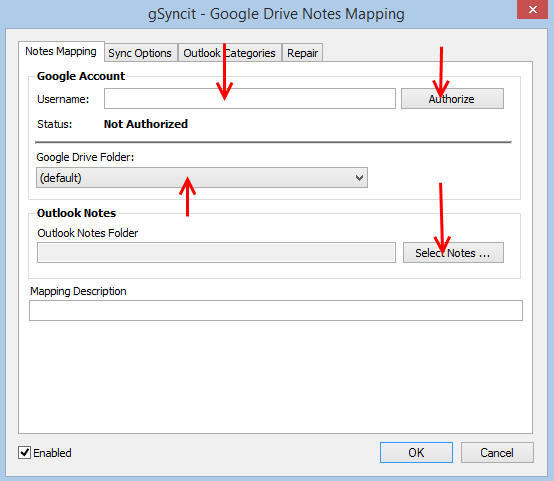The width and height of the screenshot is (554, 481).
Task: Open the Outlook Categories tab
Action: coord(229,53)
